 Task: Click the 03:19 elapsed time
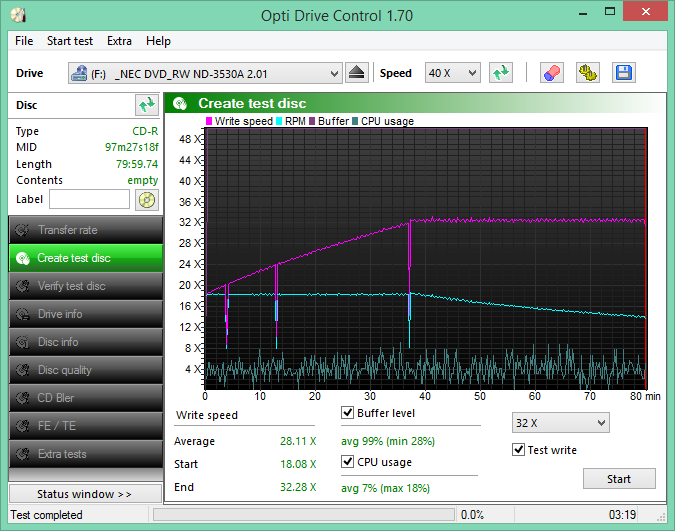pos(622,515)
